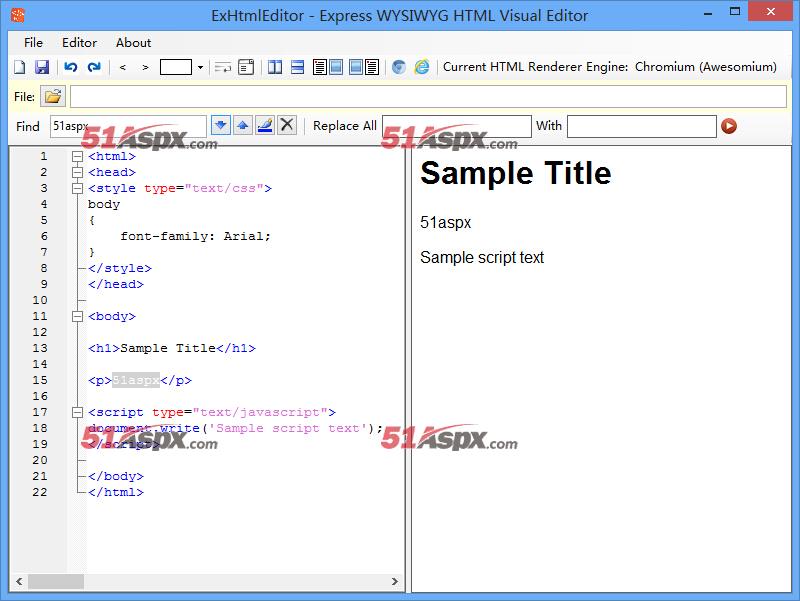Click the editor horizontal scrollbar thumb
Viewport: 800px width, 601px height.
tap(56, 581)
